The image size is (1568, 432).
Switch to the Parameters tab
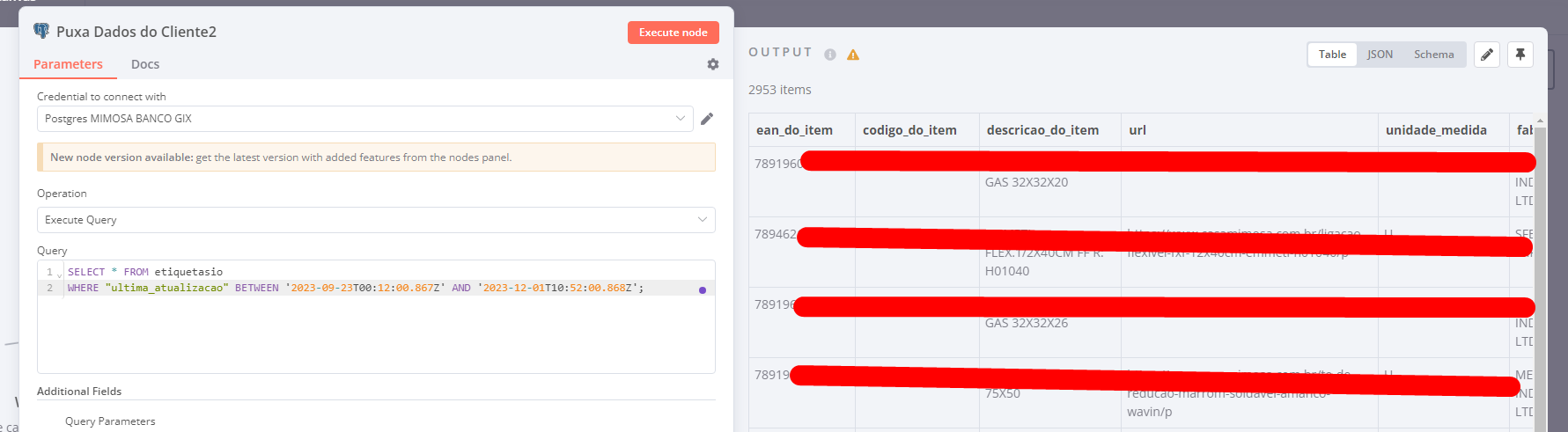(68, 64)
